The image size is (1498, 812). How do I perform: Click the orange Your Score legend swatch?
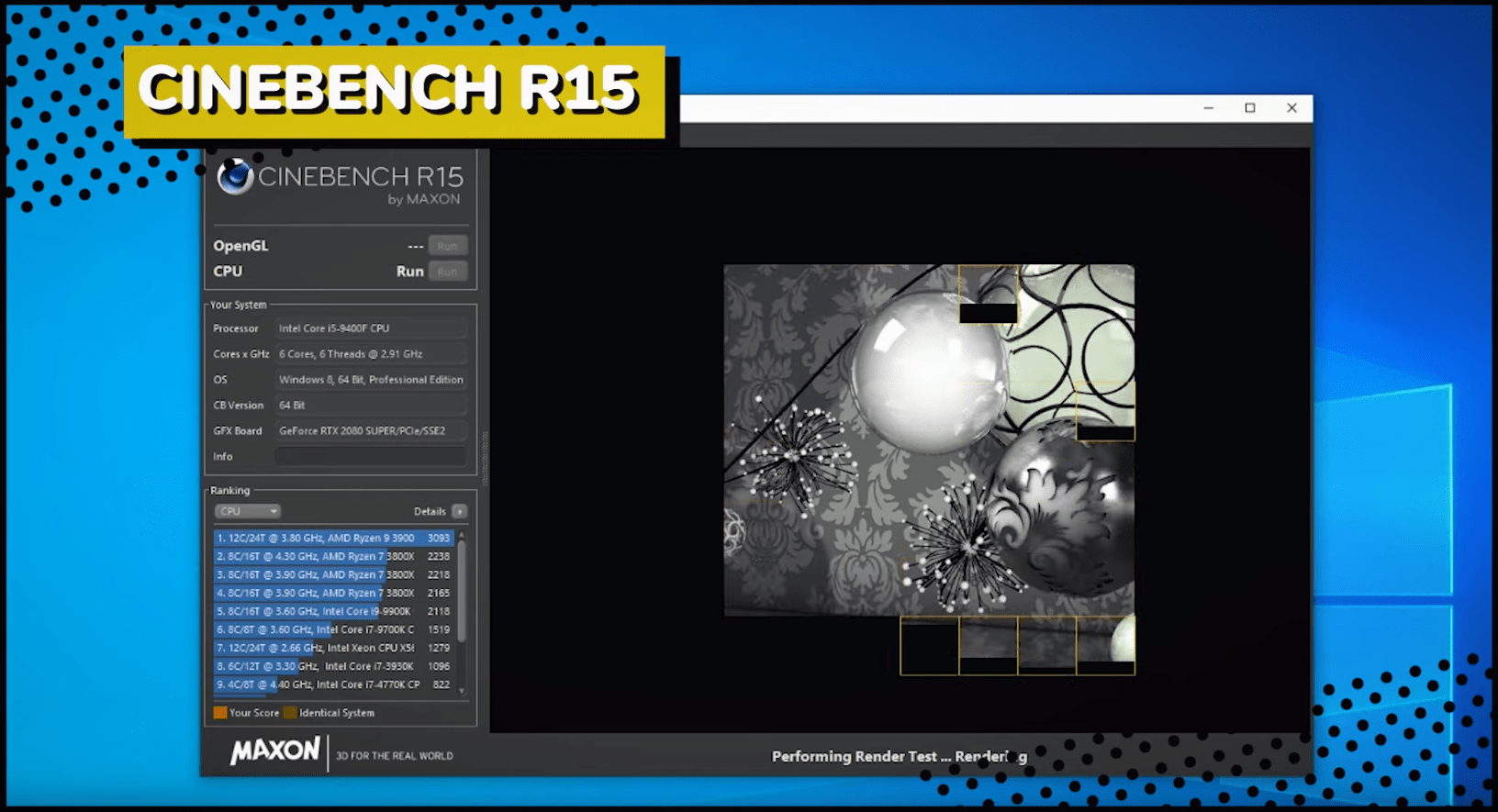220,713
